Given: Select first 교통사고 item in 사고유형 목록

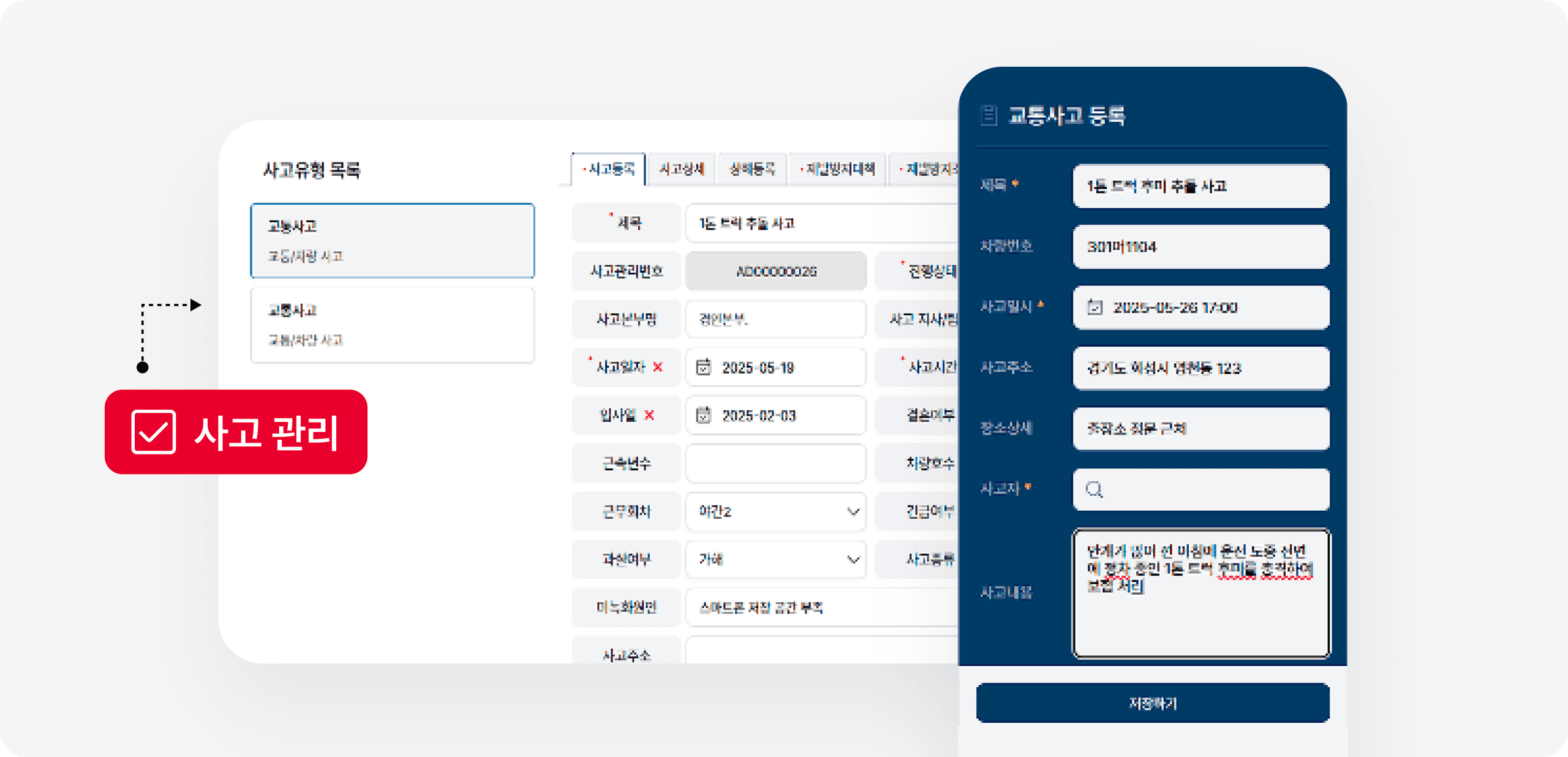Looking at the screenshot, I should 393,240.
